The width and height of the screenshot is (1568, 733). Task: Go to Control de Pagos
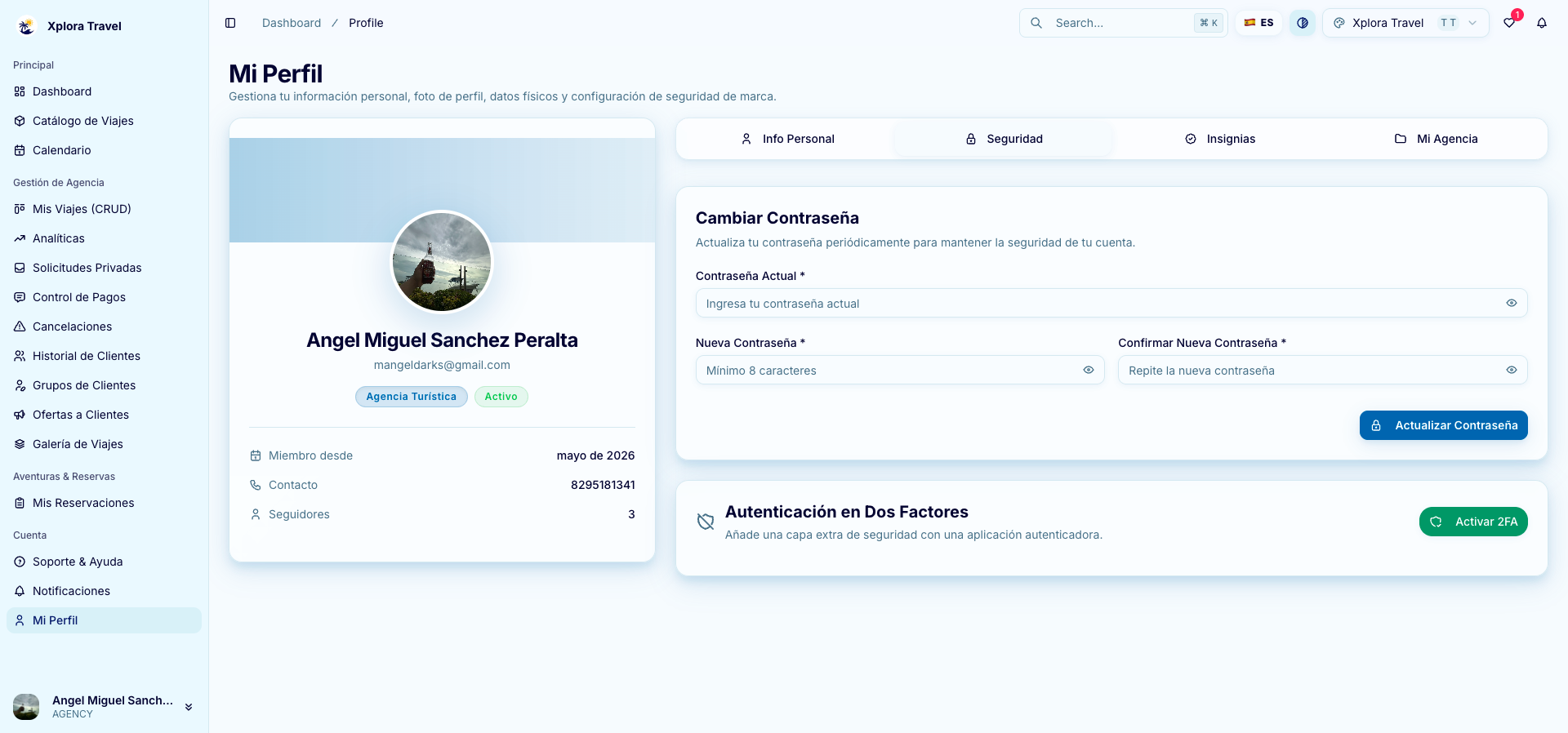point(104,297)
